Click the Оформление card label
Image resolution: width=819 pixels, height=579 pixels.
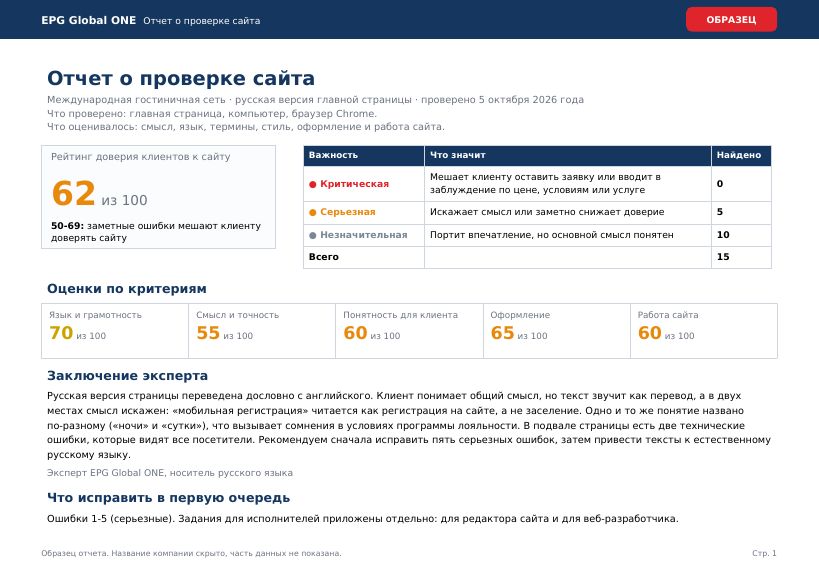point(520,315)
